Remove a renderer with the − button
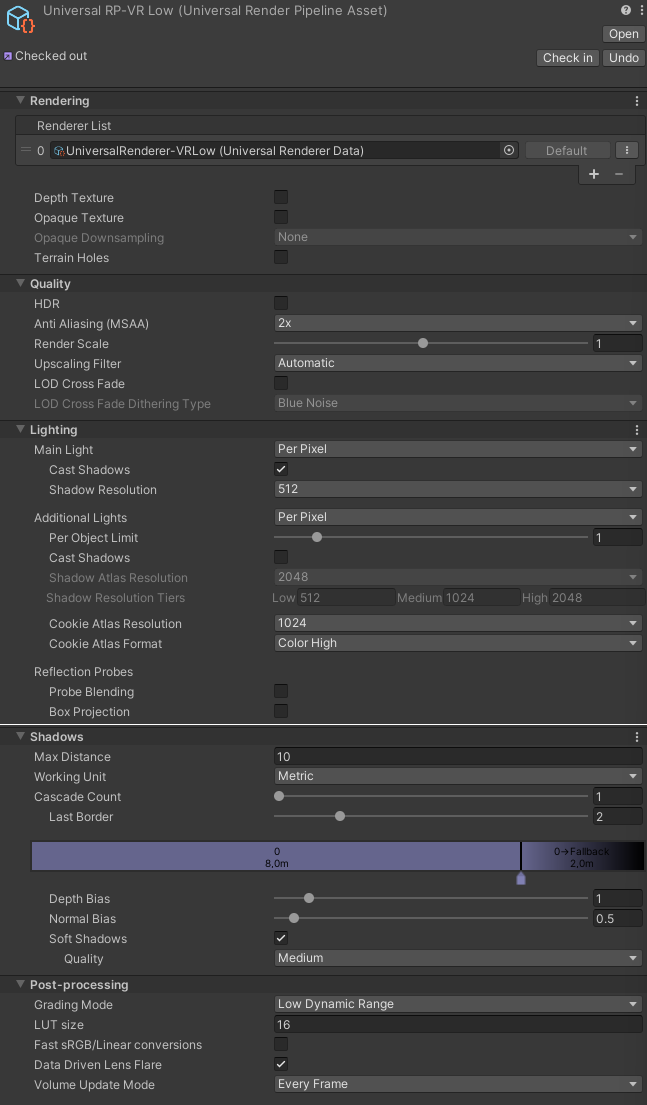Image resolution: width=647 pixels, height=1105 pixels. click(619, 173)
